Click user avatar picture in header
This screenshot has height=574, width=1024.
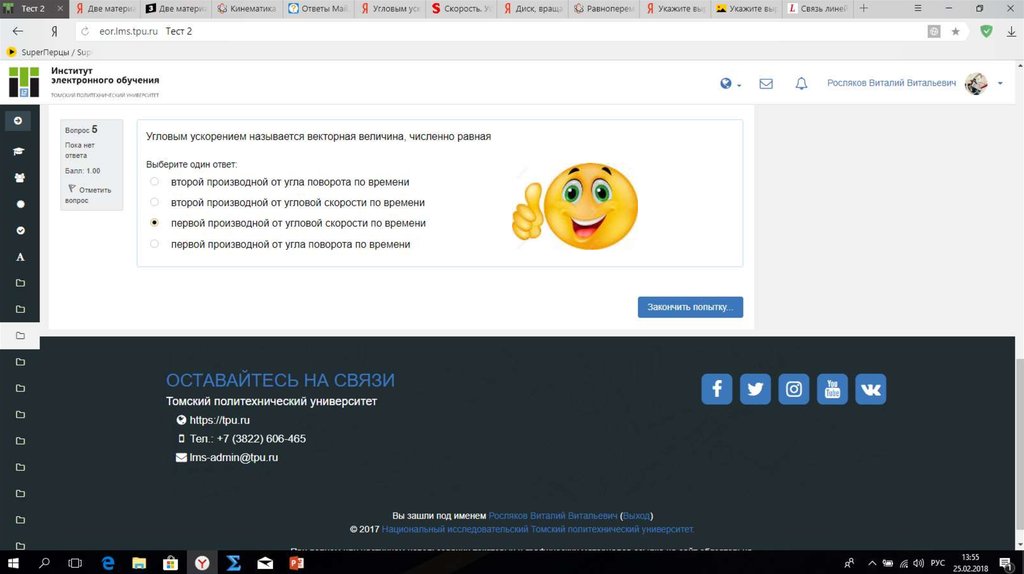[976, 84]
